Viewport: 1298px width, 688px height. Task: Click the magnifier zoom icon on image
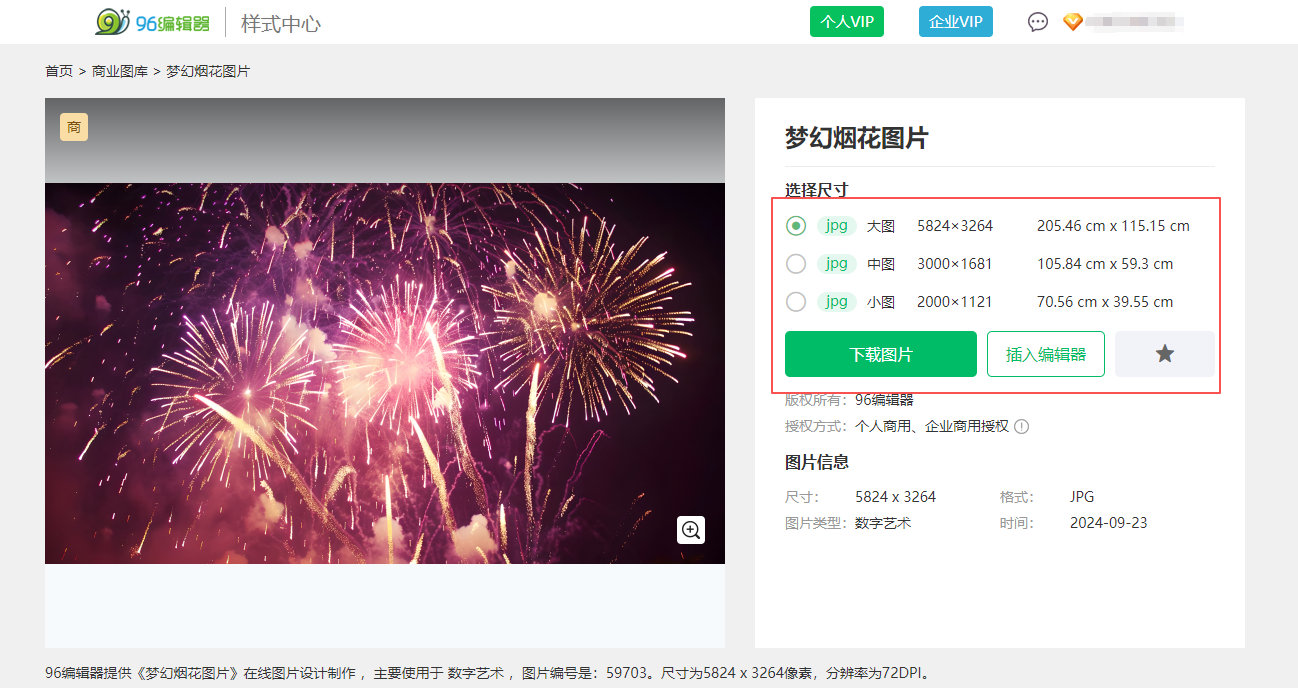(x=691, y=530)
